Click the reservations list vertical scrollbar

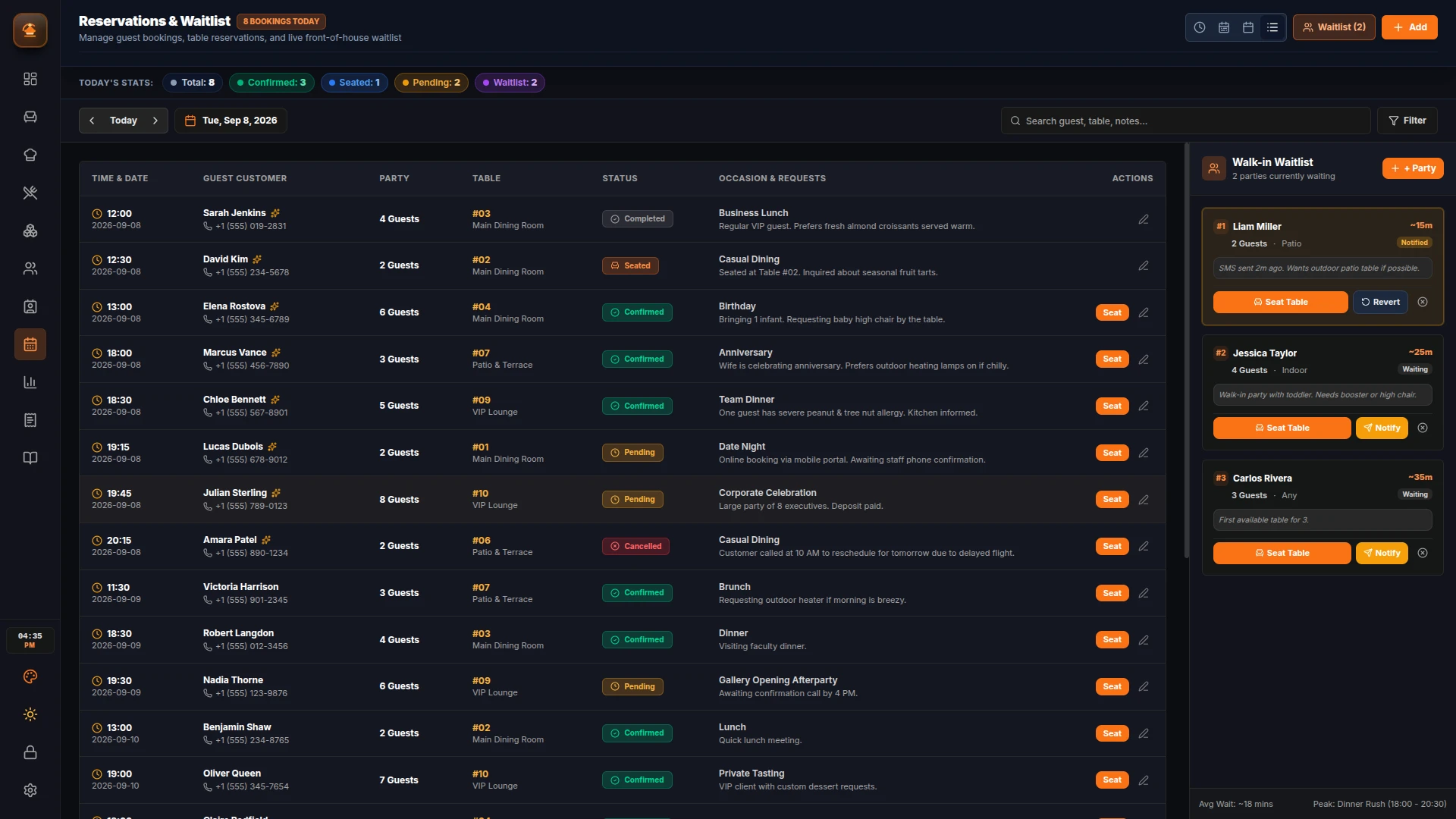pyautogui.click(x=1187, y=350)
